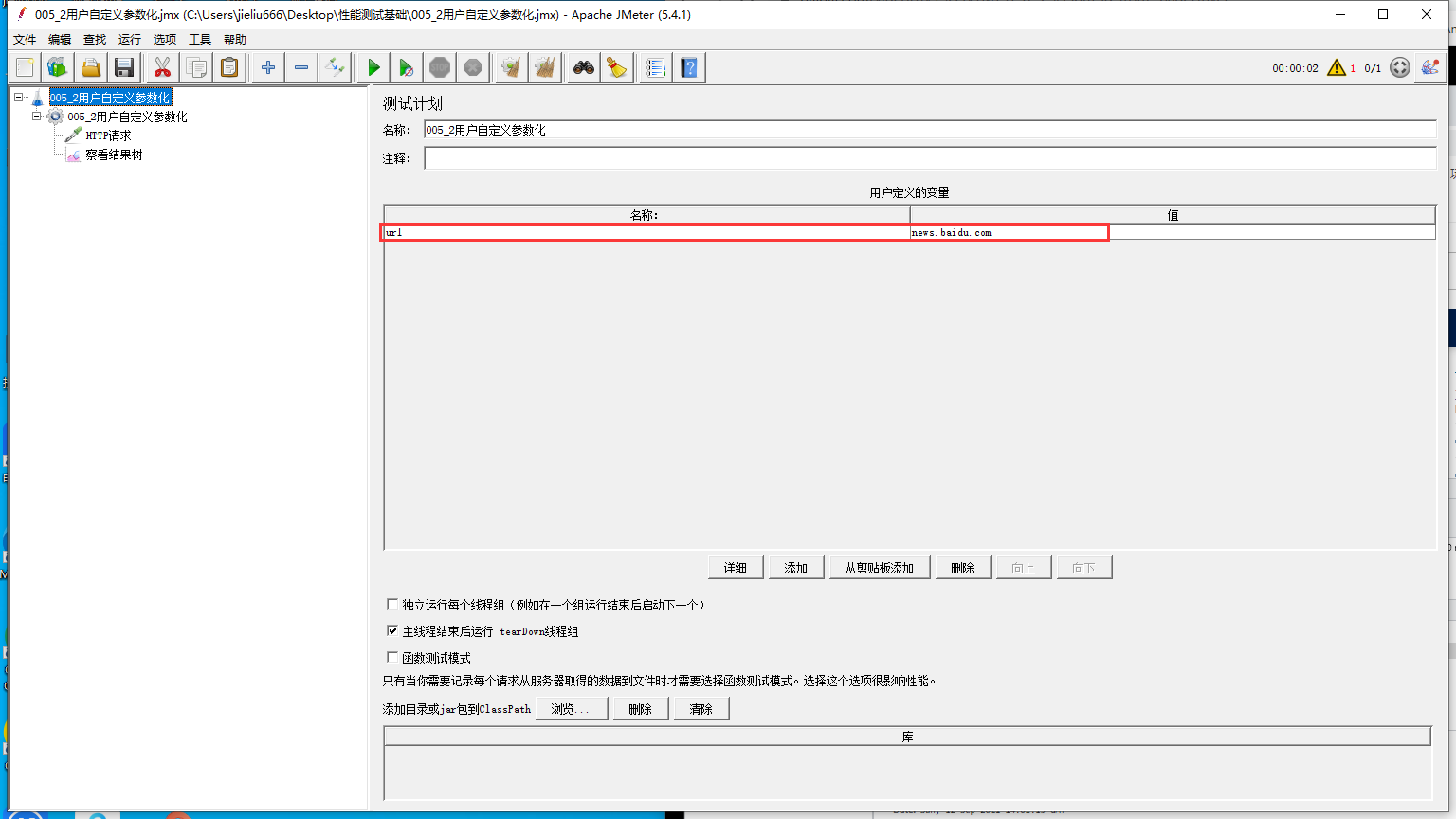Open the 文件 menu
This screenshot has height=819, width=1456.
tap(25, 39)
